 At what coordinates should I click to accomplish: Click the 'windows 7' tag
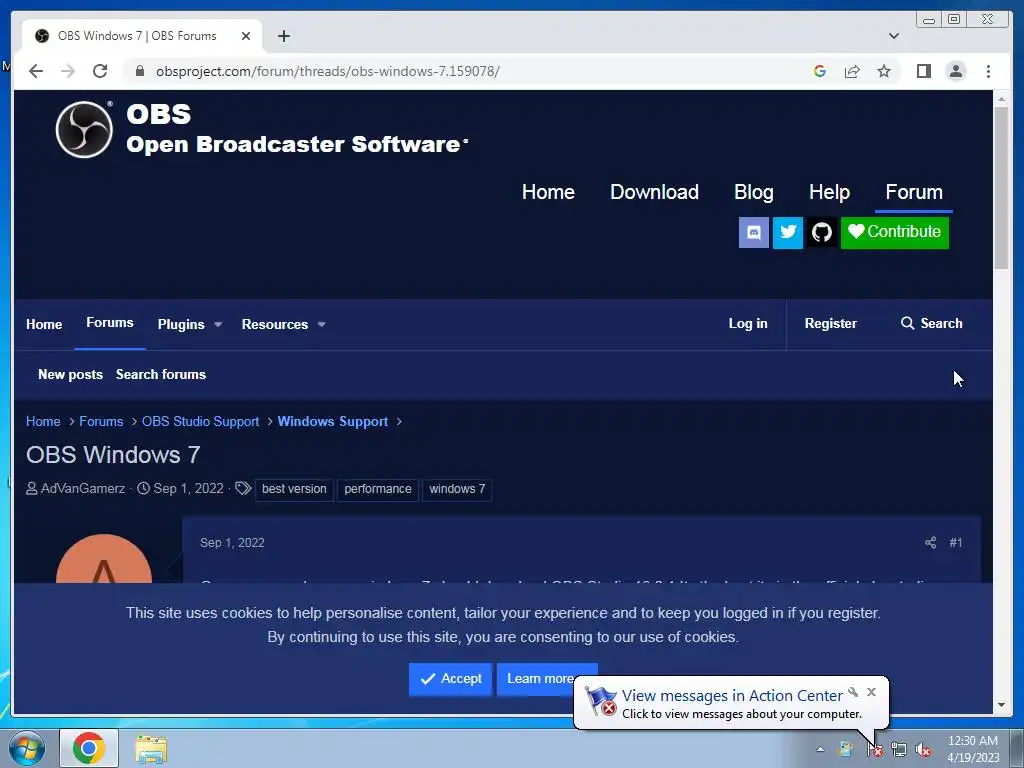(457, 489)
